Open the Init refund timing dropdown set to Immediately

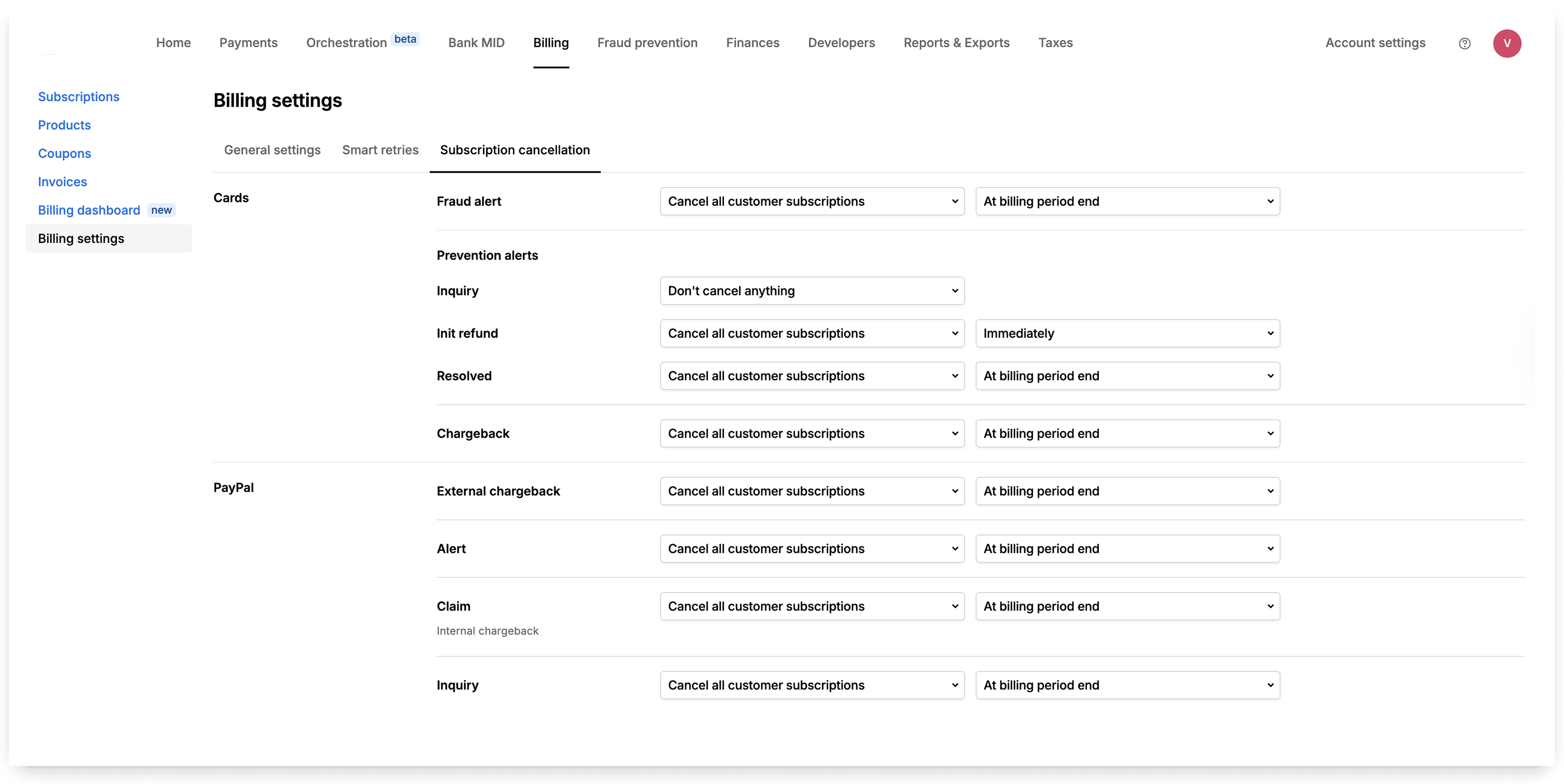point(1127,333)
